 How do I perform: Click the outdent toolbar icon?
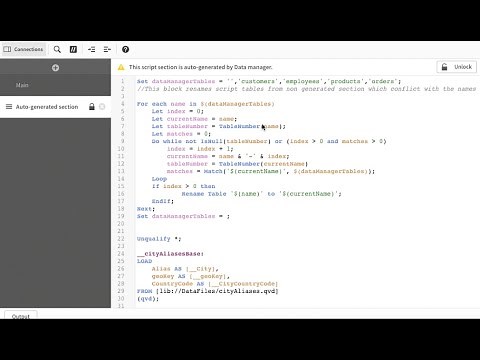(107, 49)
